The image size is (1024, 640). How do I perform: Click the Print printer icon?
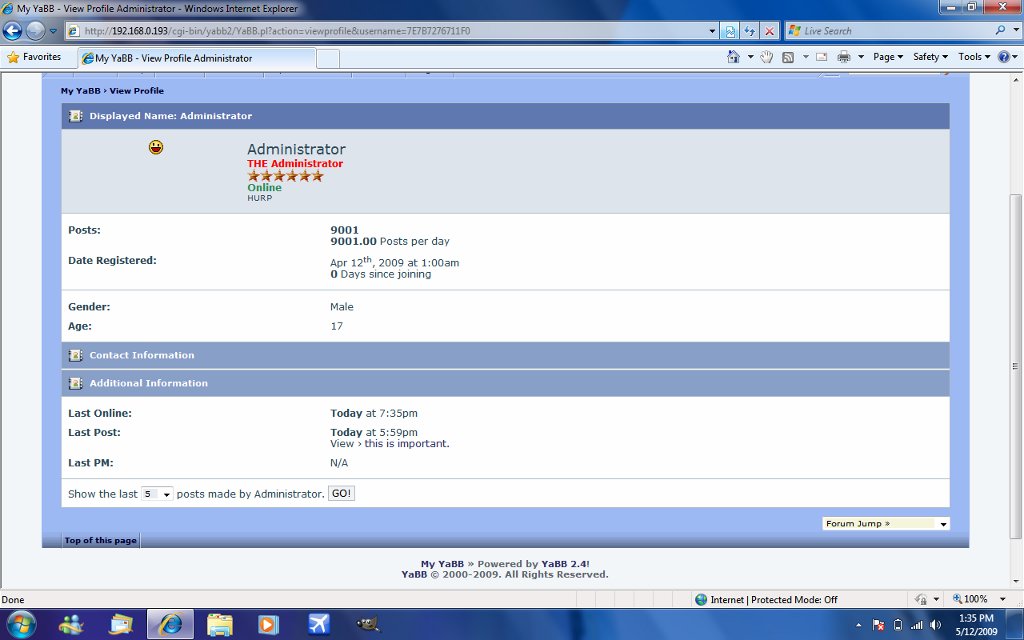(x=844, y=57)
